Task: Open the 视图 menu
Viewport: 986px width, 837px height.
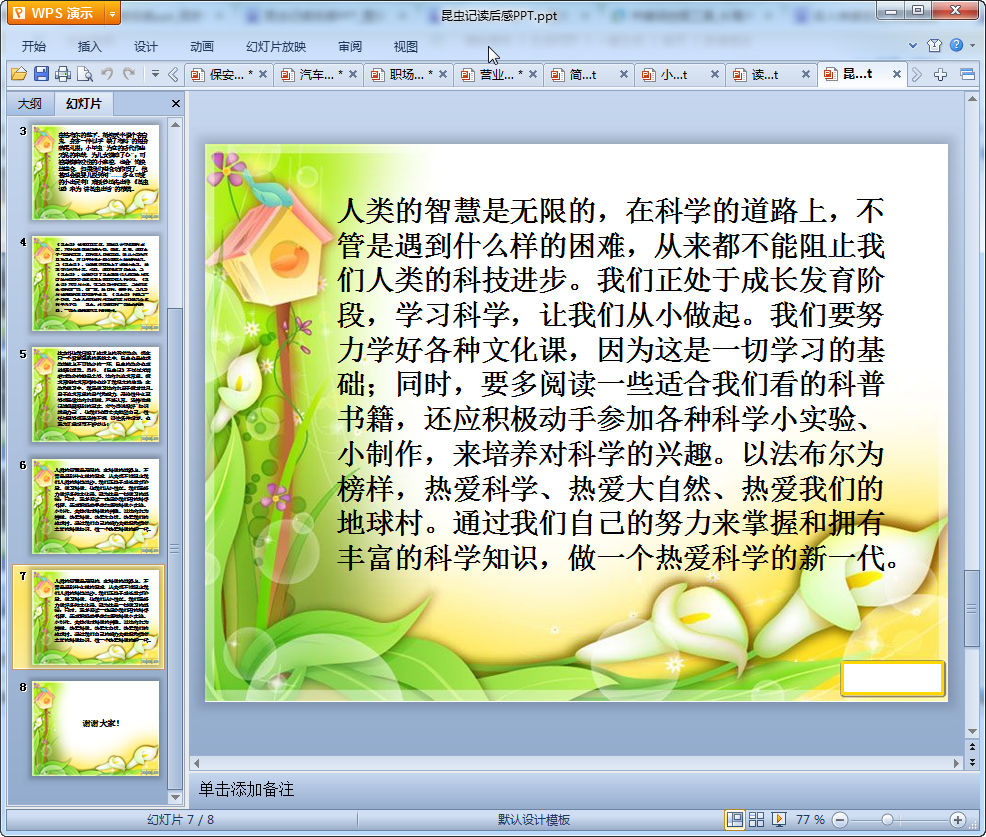Action: pos(406,46)
